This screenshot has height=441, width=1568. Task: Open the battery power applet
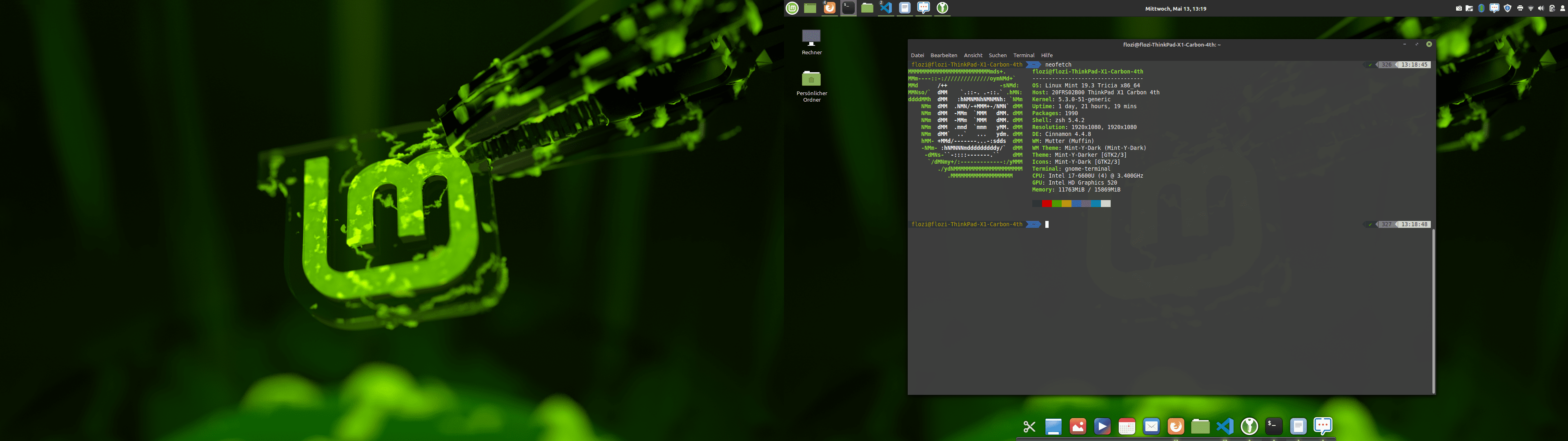tap(1552, 9)
